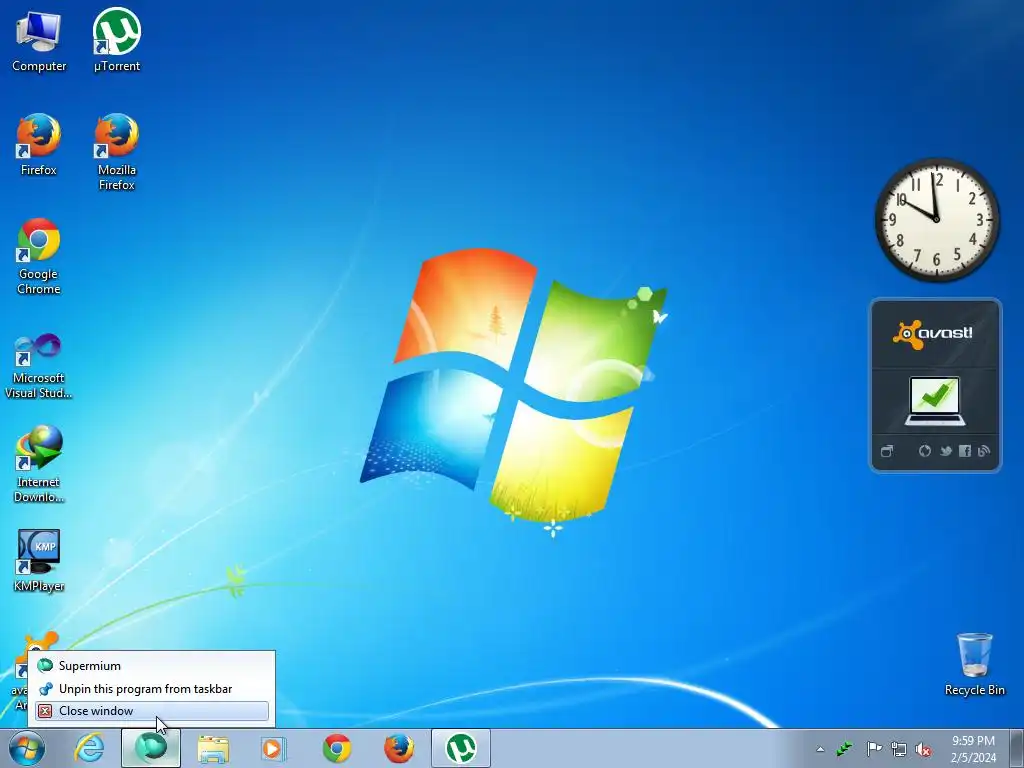
Task: Launch Google Chrome from the taskbar
Action: [x=337, y=748]
